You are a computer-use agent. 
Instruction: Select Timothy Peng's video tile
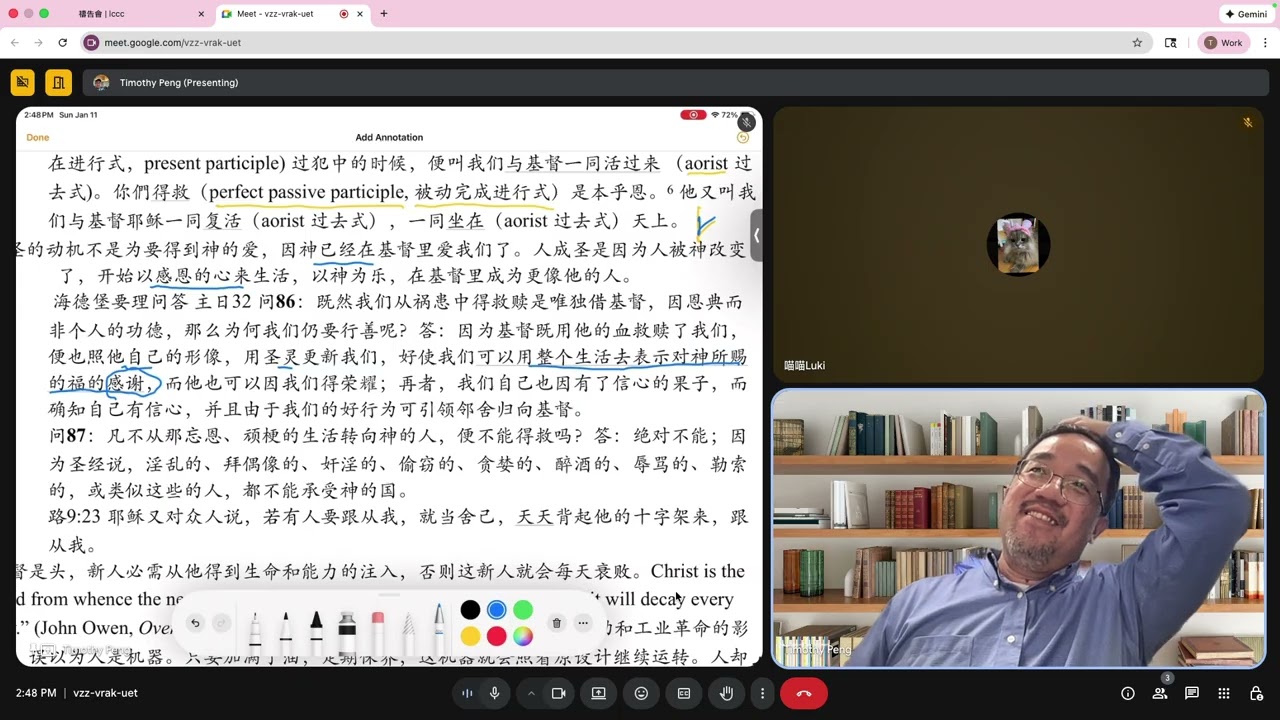1018,528
